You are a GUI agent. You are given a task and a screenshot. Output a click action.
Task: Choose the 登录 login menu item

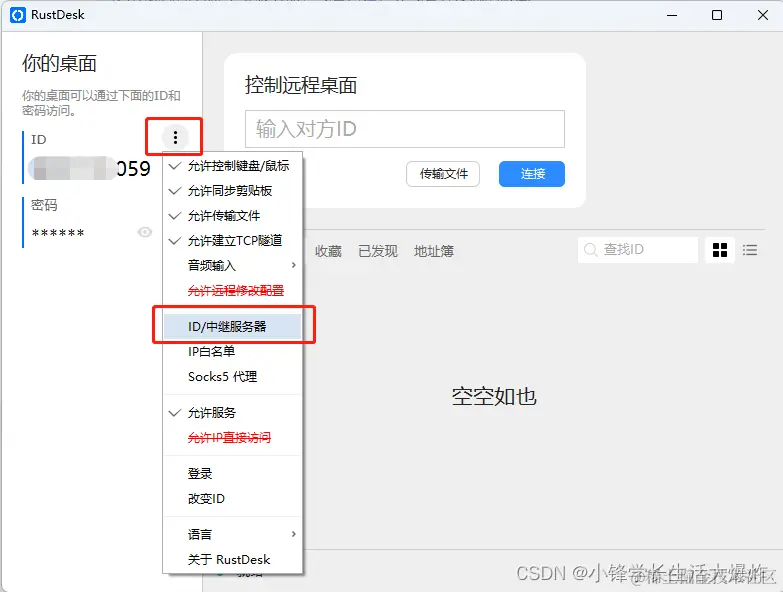point(233,473)
